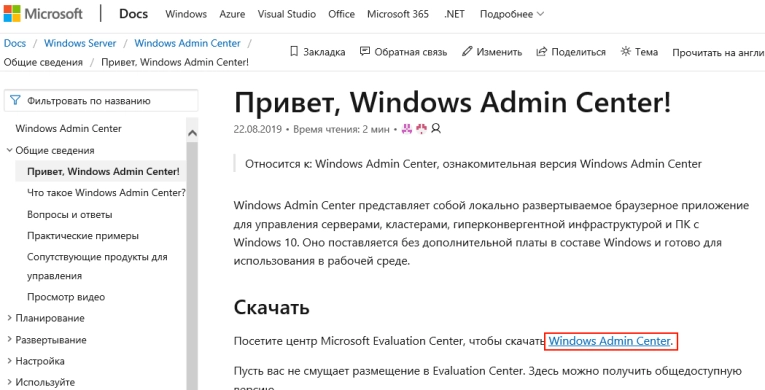
Task: Click the filter funnel icon
Action: [16, 101]
